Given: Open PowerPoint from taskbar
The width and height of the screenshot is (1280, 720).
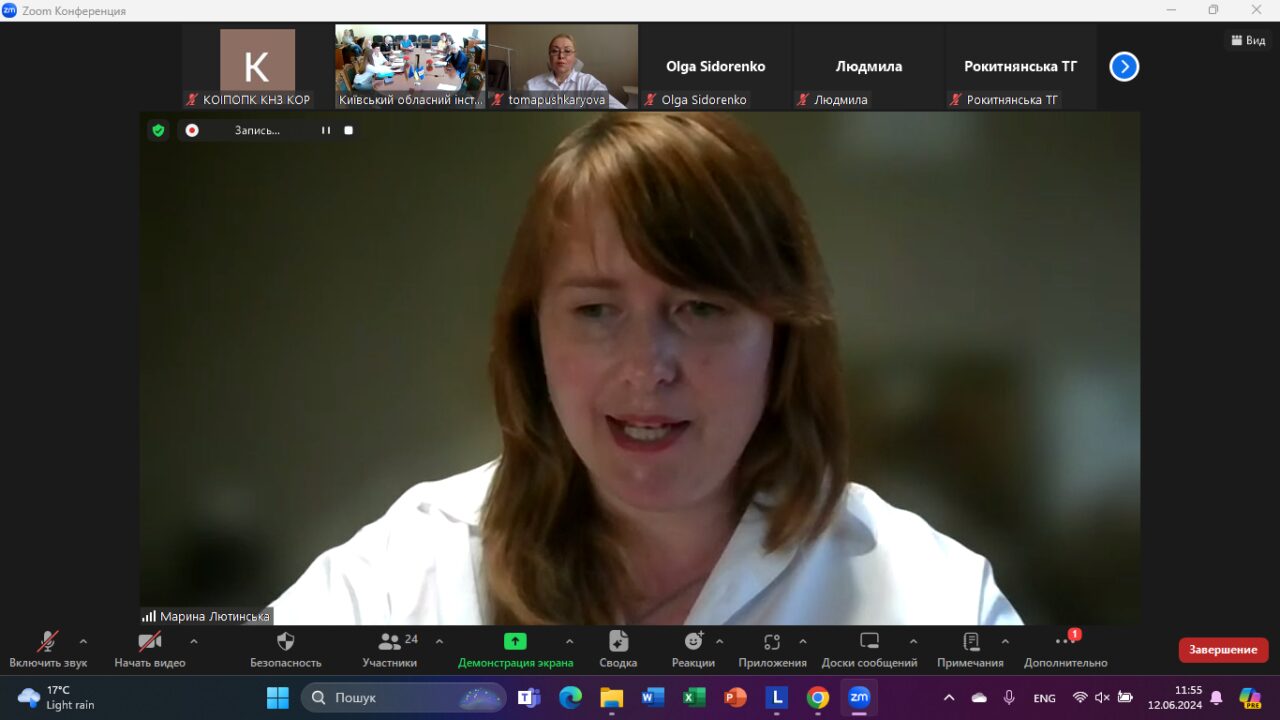Looking at the screenshot, I should (736, 697).
